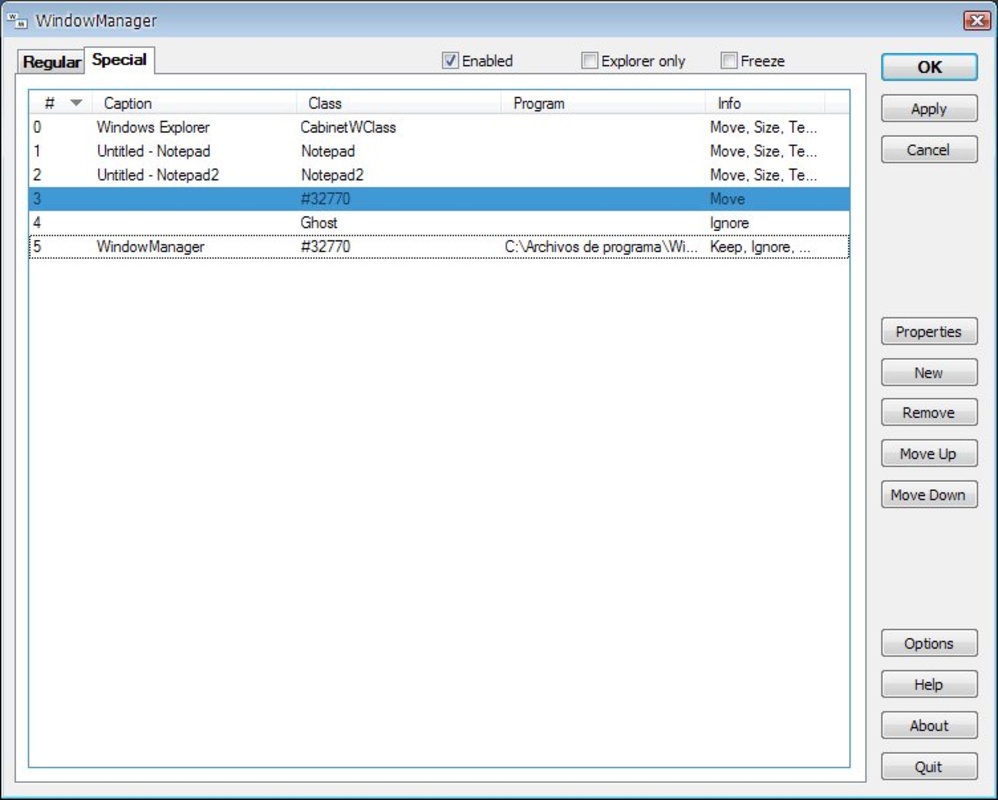Switch to the Regular tab
This screenshot has height=800, width=998.
click(51, 62)
